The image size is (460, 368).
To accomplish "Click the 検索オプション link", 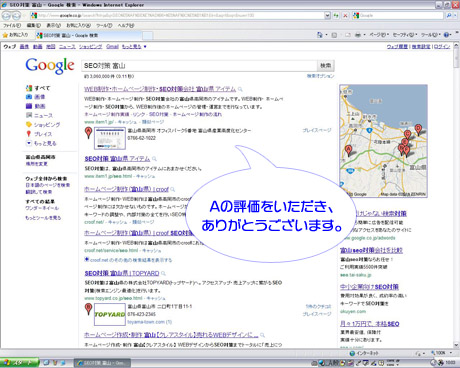I will pos(320,76).
